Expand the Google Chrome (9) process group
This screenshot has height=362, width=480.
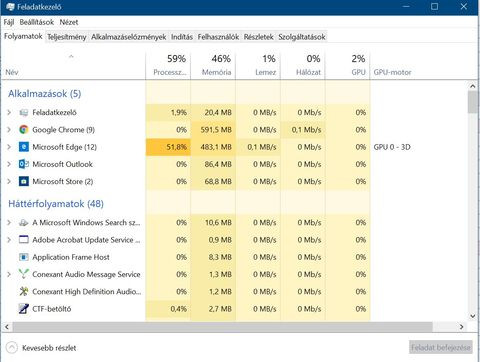click(x=9, y=130)
